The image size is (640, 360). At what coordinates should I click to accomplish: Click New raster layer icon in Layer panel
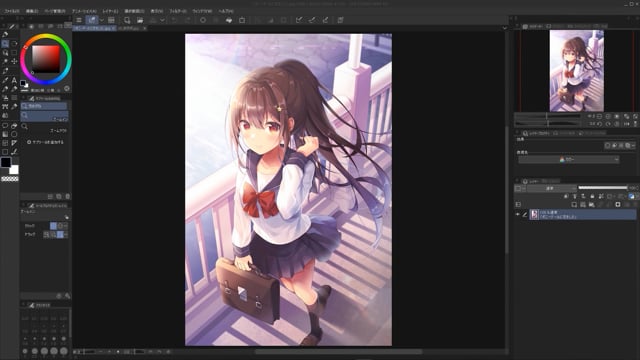point(574,204)
